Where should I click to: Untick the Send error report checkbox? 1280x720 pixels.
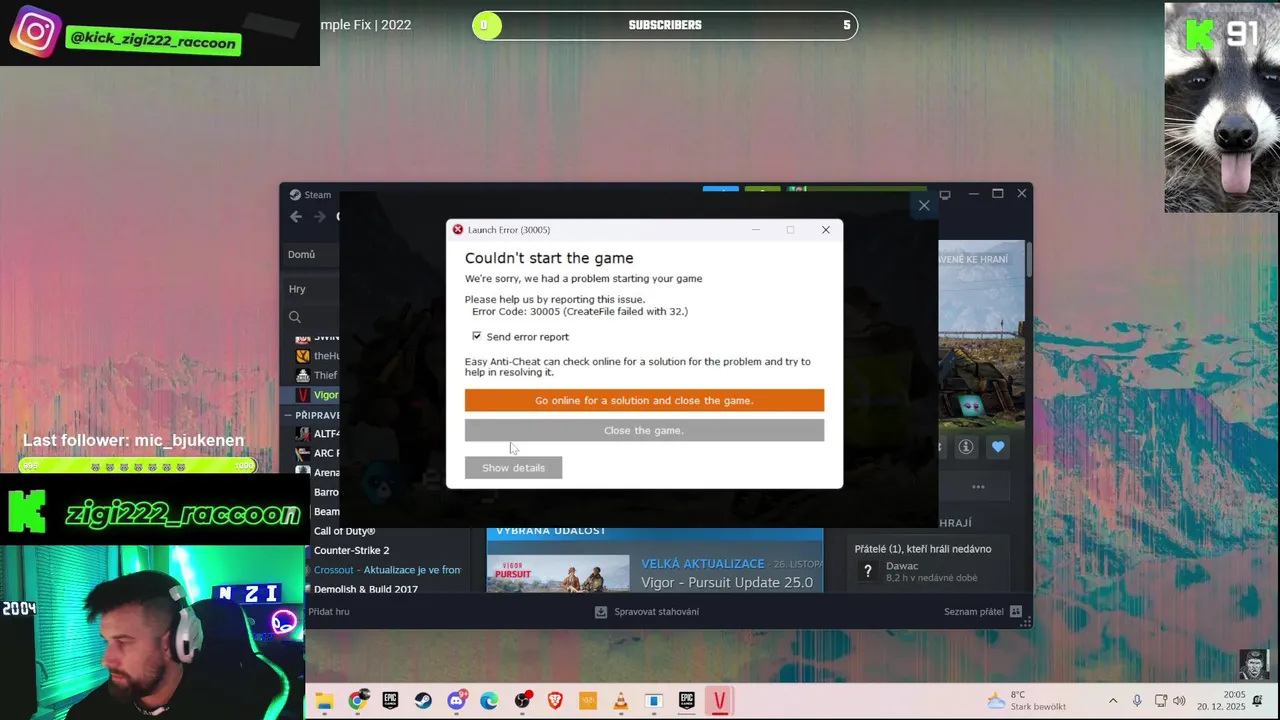click(x=476, y=336)
